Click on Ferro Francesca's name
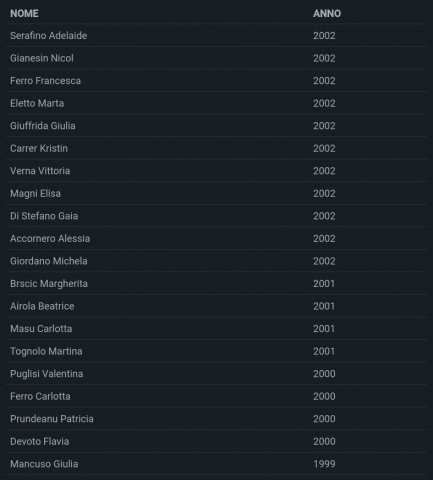The height and width of the screenshot is (480, 433). tap(45, 81)
